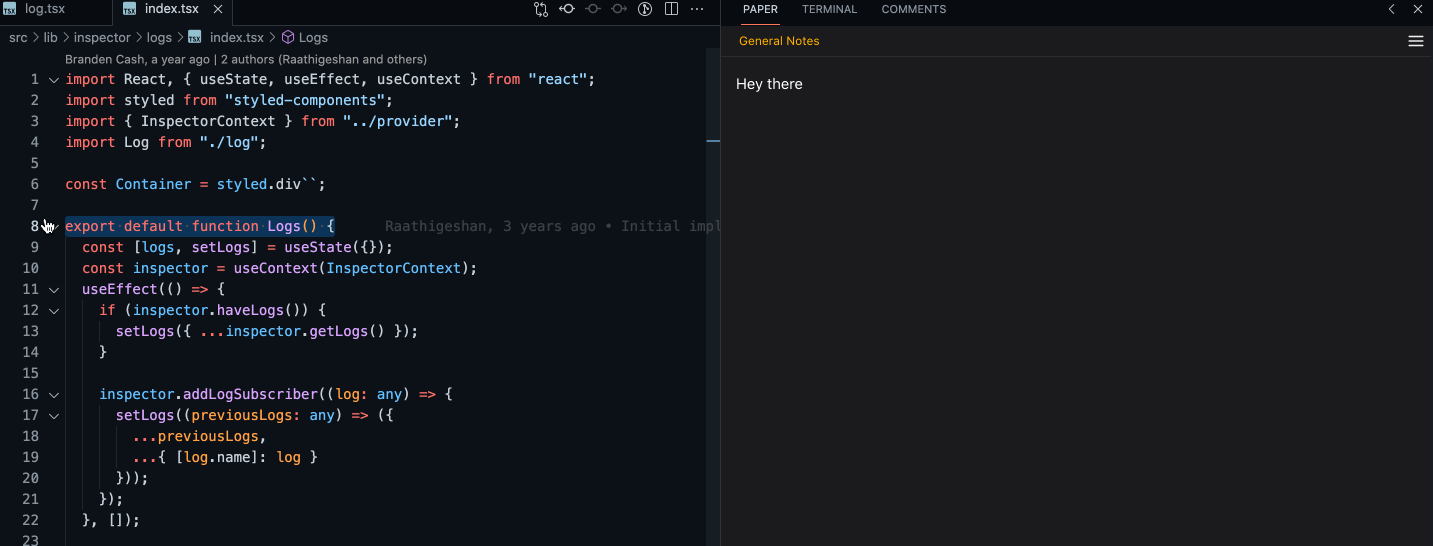Click the purple cube icon beside Logs
This screenshot has width=1433, height=546.
tap(287, 37)
